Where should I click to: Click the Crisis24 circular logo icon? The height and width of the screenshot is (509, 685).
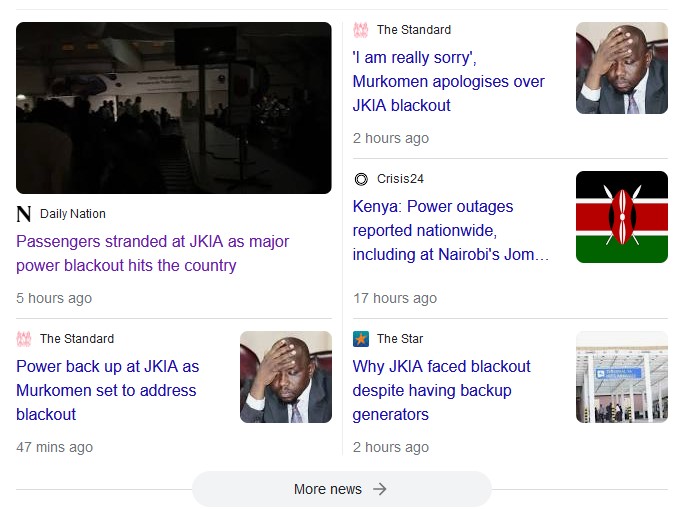pyautogui.click(x=361, y=179)
